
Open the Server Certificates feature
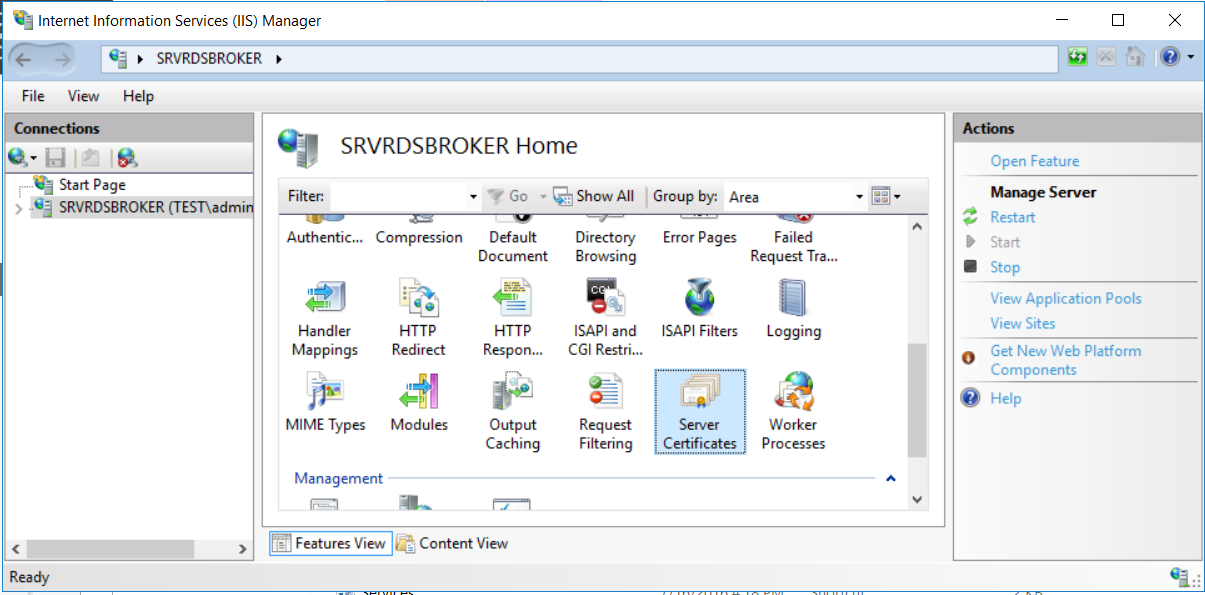point(699,411)
